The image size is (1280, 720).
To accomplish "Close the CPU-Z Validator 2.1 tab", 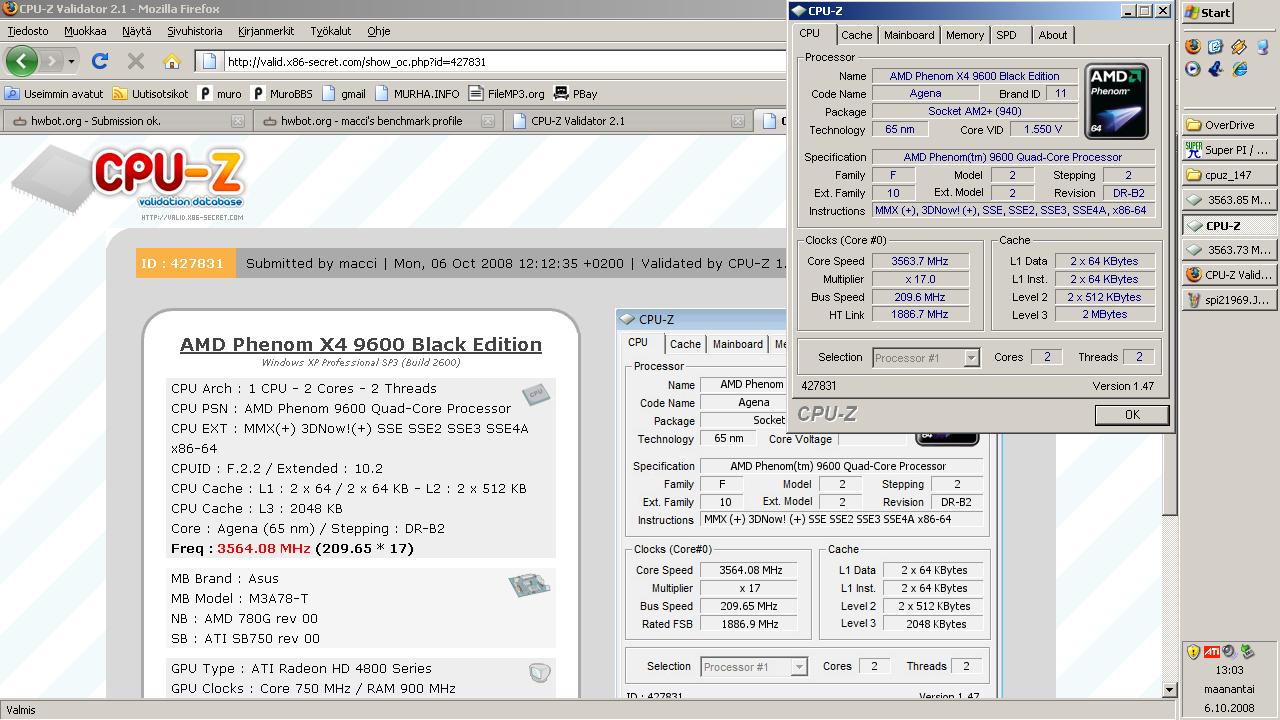I will click(x=737, y=121).
